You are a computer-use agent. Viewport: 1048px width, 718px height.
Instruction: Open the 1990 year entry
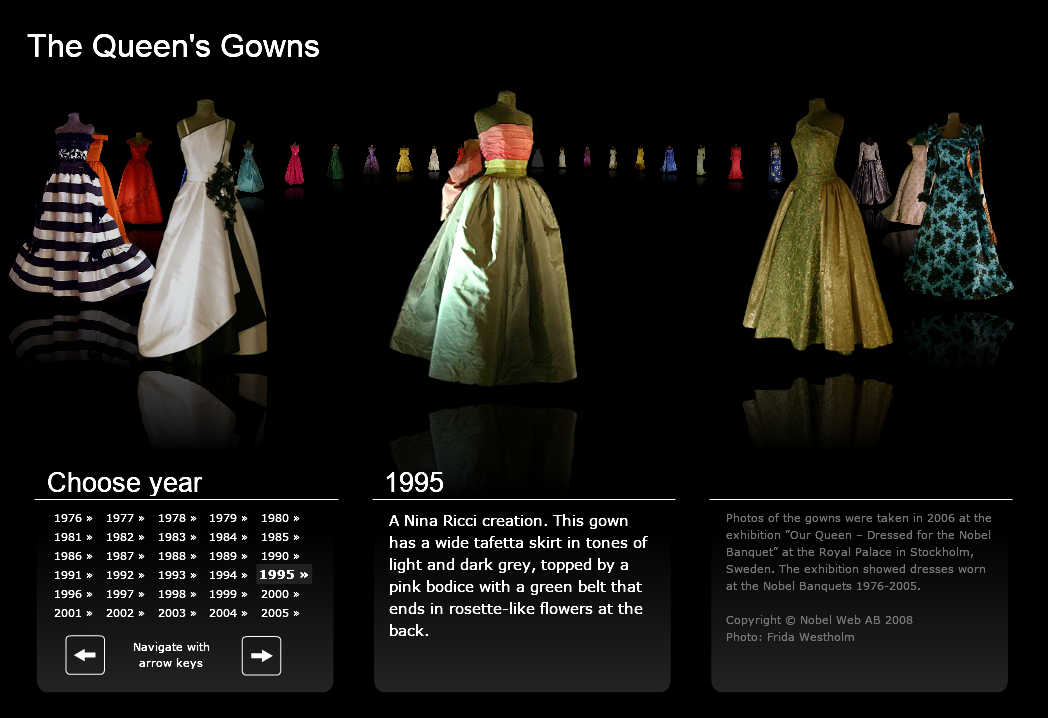(280, 556)
